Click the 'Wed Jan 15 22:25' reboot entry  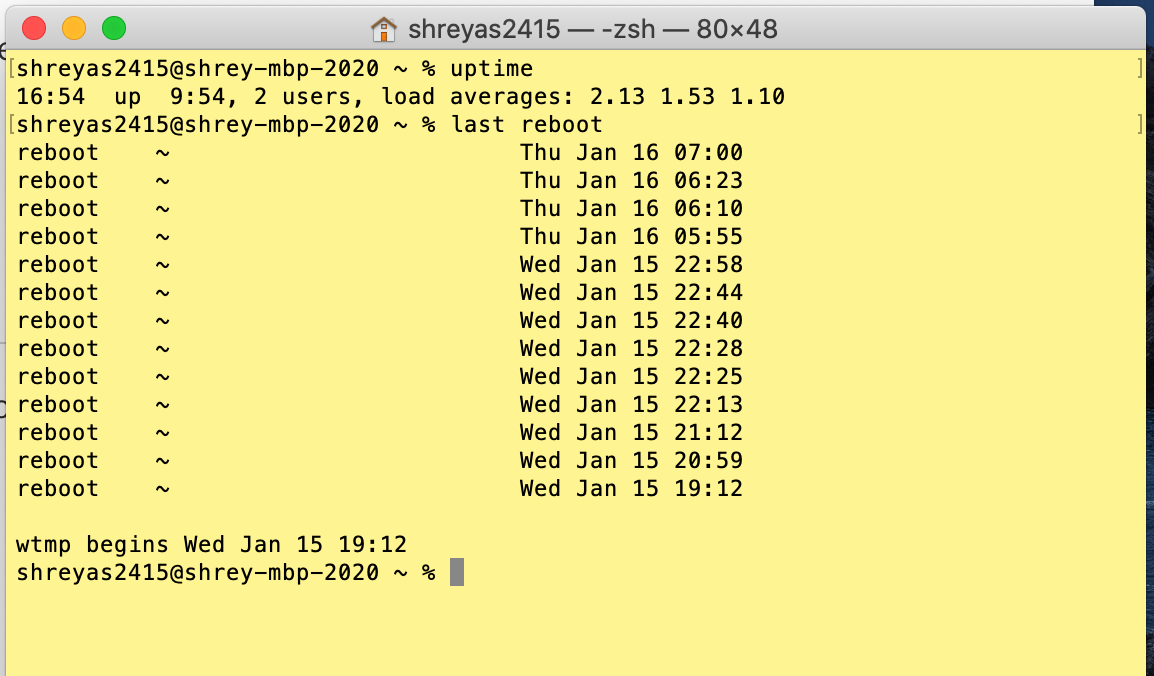[631, 377]
